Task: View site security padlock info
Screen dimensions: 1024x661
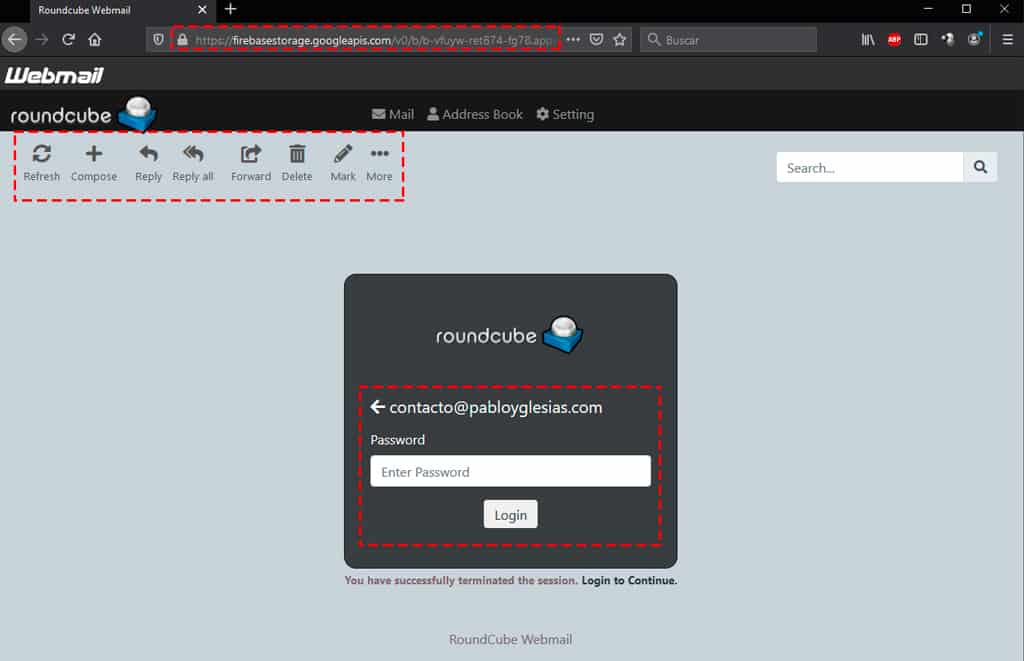Action: coord(183,40)
